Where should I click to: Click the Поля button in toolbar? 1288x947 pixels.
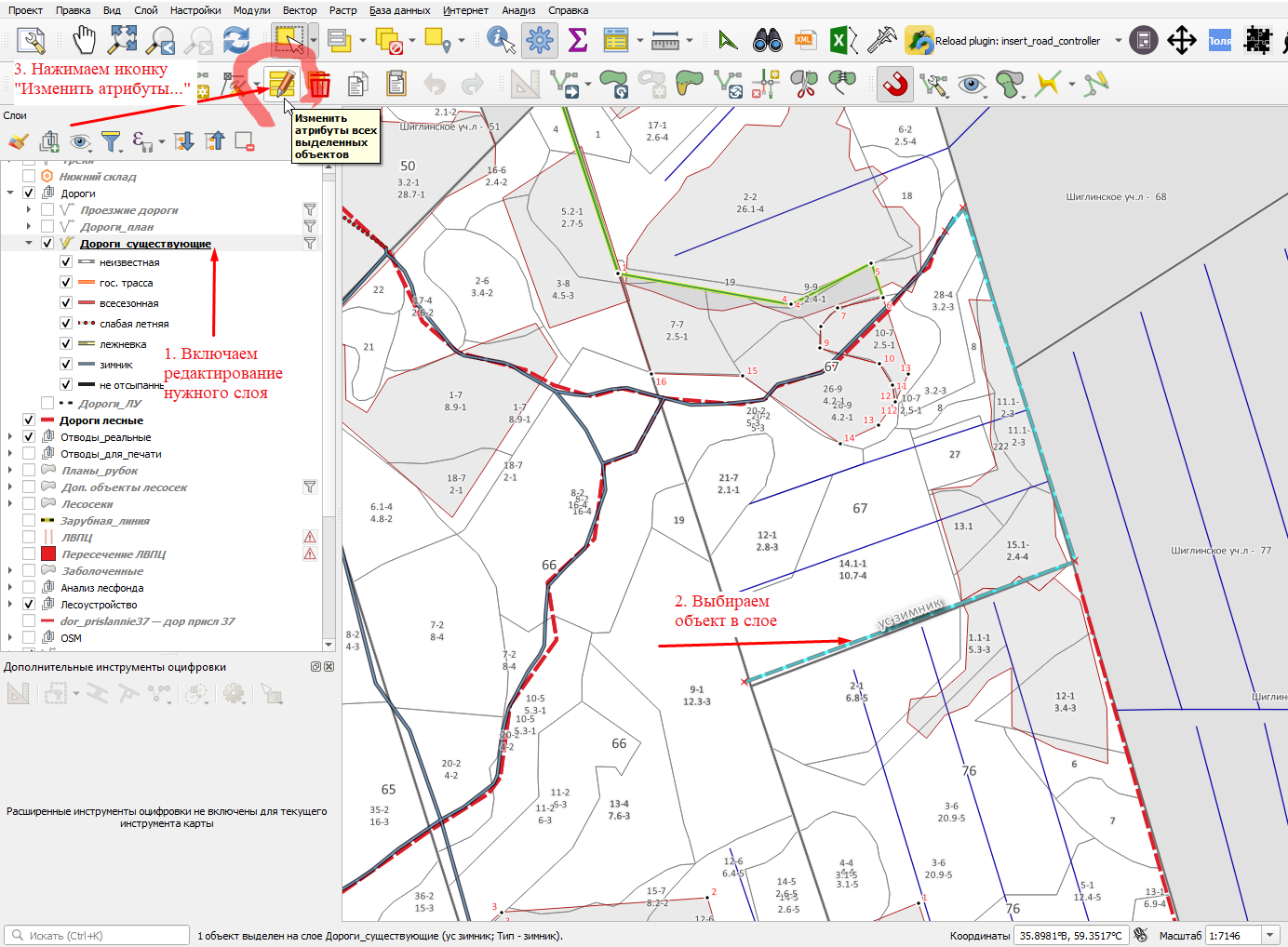click(1220, 40)
